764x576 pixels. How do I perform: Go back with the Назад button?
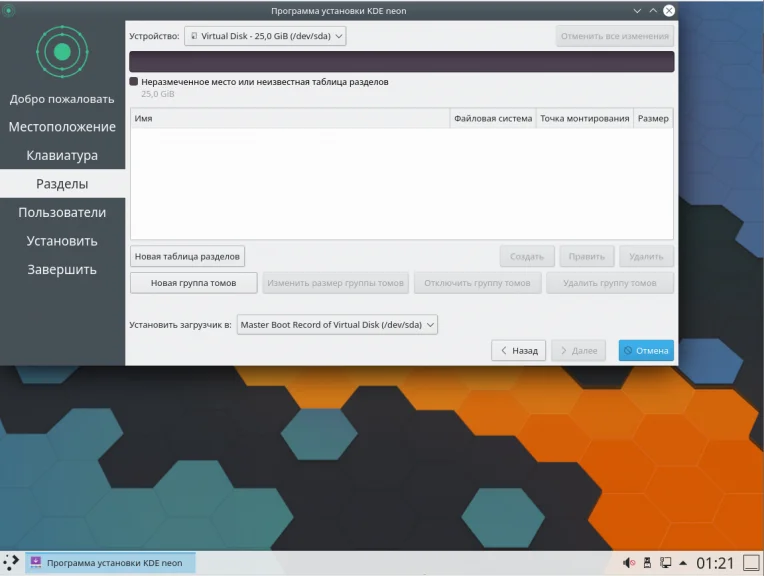[518, 350]
